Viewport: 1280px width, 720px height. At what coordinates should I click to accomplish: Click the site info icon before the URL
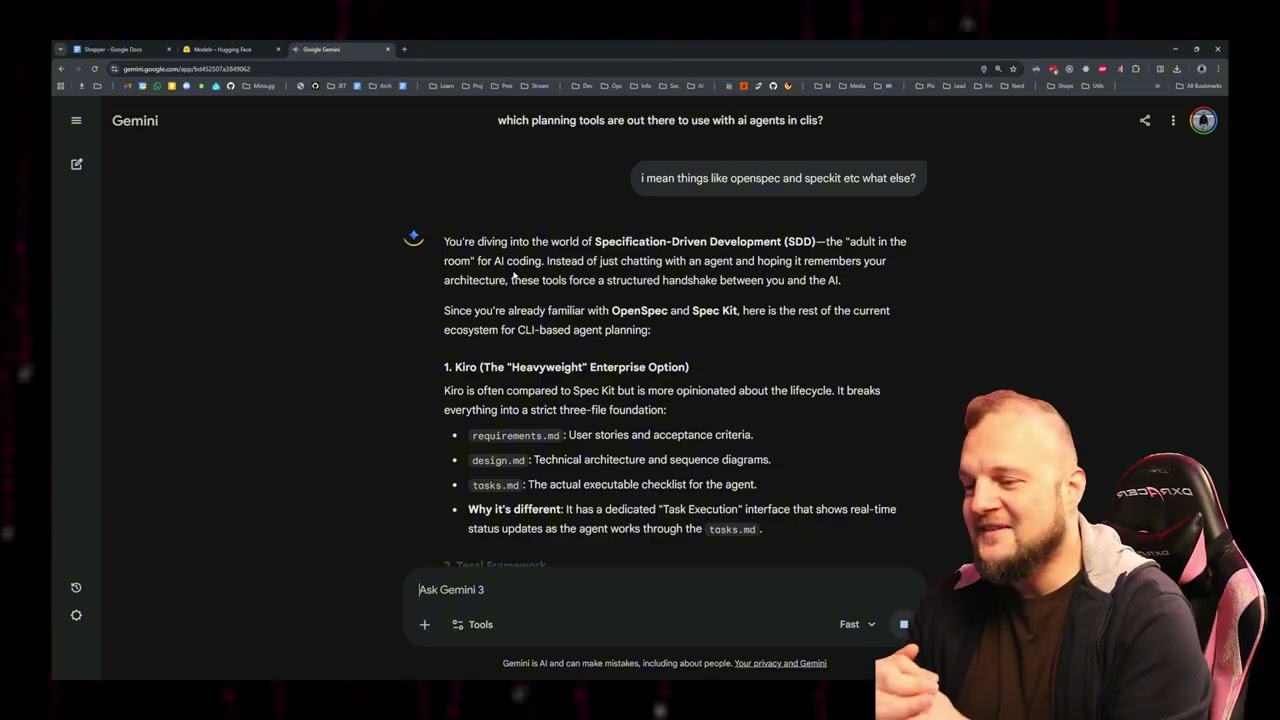point(114,69)
